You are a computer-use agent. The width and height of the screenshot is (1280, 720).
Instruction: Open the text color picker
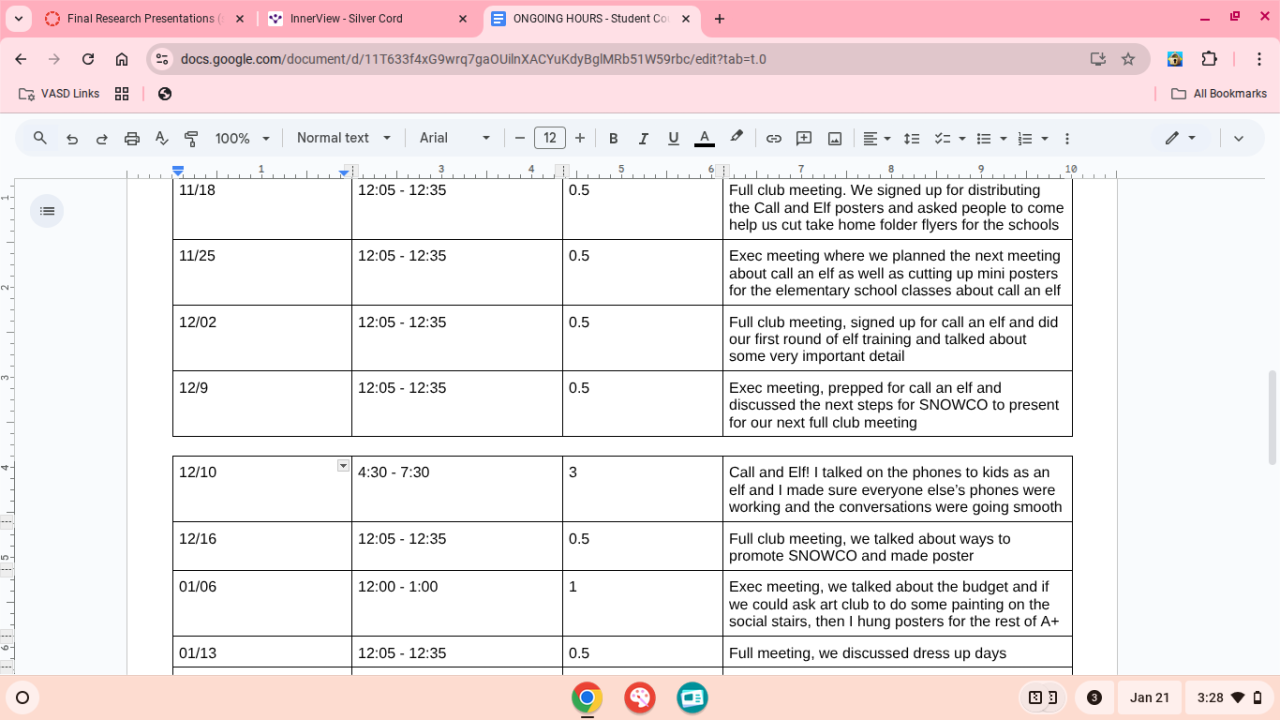pyautogui.click(x=704, y=138)
